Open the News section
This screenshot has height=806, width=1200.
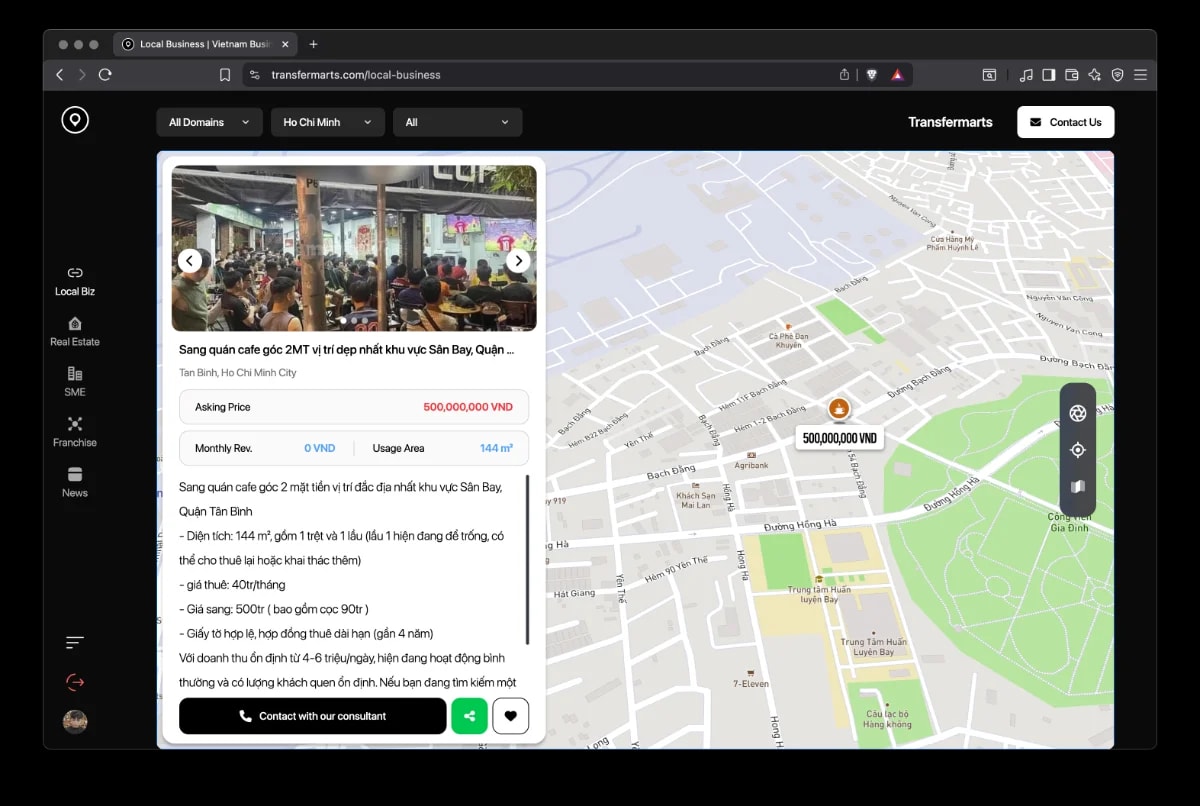[x=74, y=482]
